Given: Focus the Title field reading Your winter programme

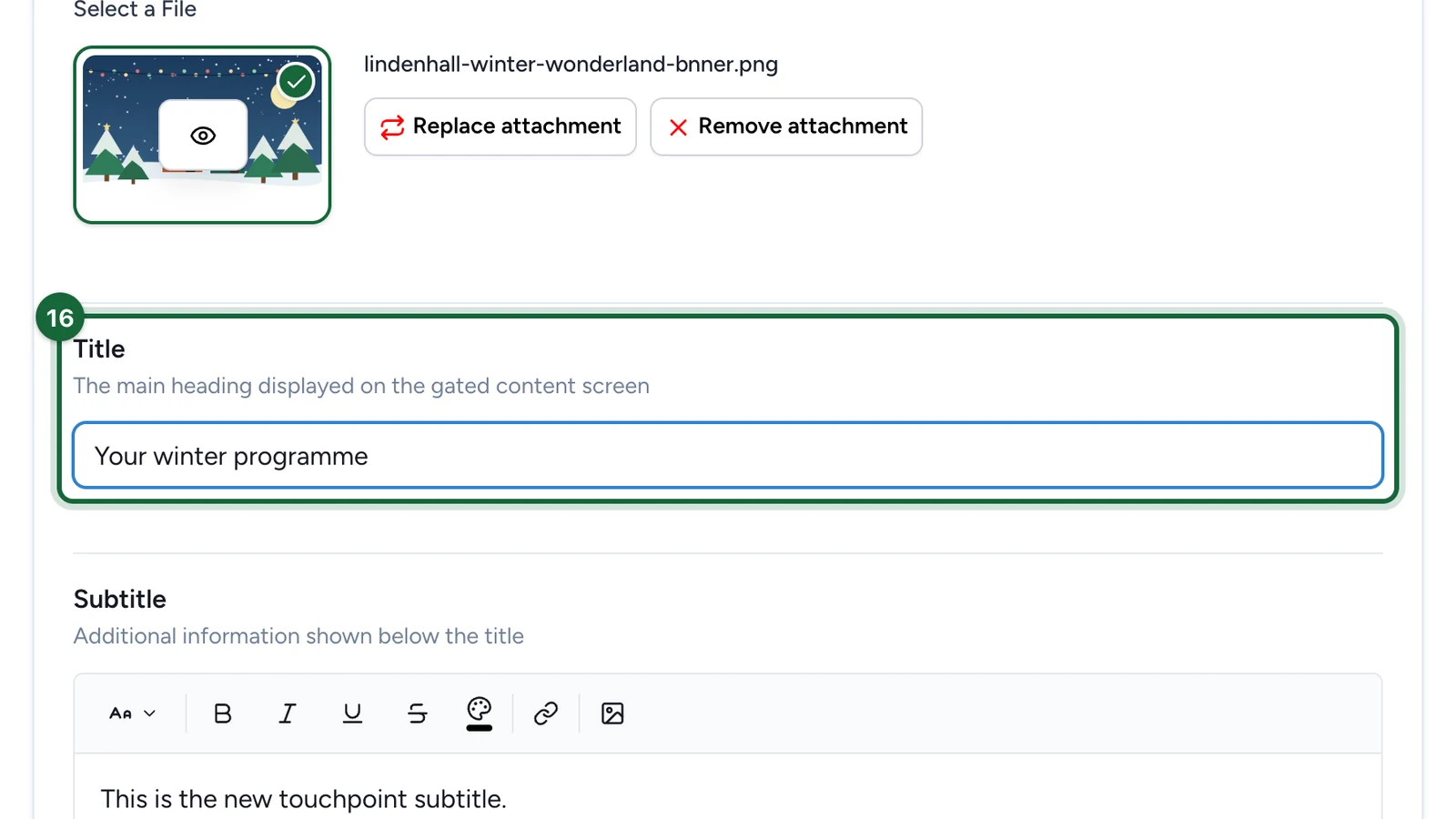Looking at the screenshot, I should [x=728, y=455].
